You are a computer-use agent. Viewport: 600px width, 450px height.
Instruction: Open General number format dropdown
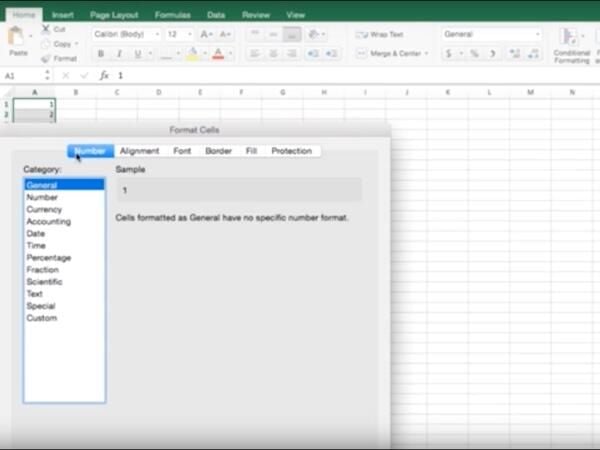coord(492,34)
